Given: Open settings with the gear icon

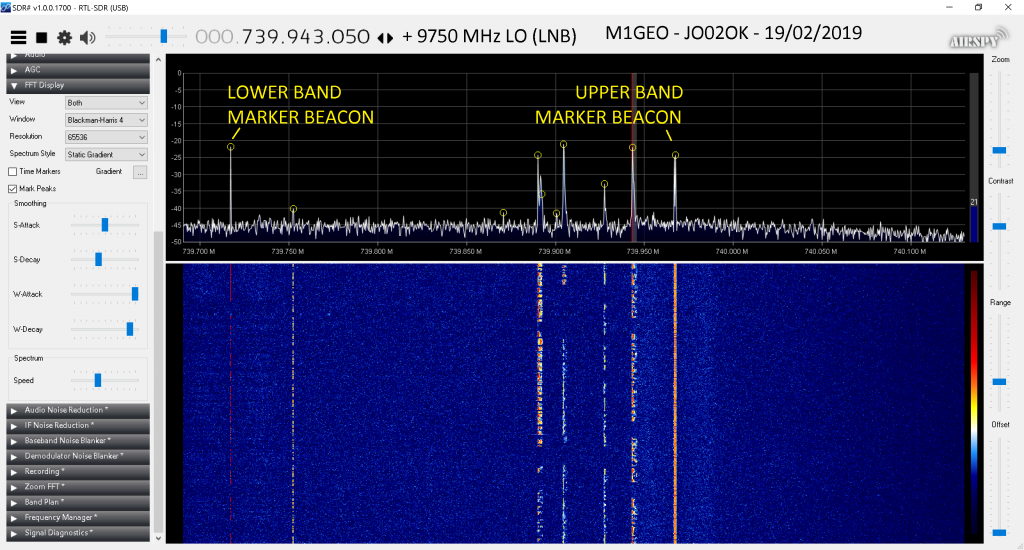Looking at the screenshot, I should (64, 37).
